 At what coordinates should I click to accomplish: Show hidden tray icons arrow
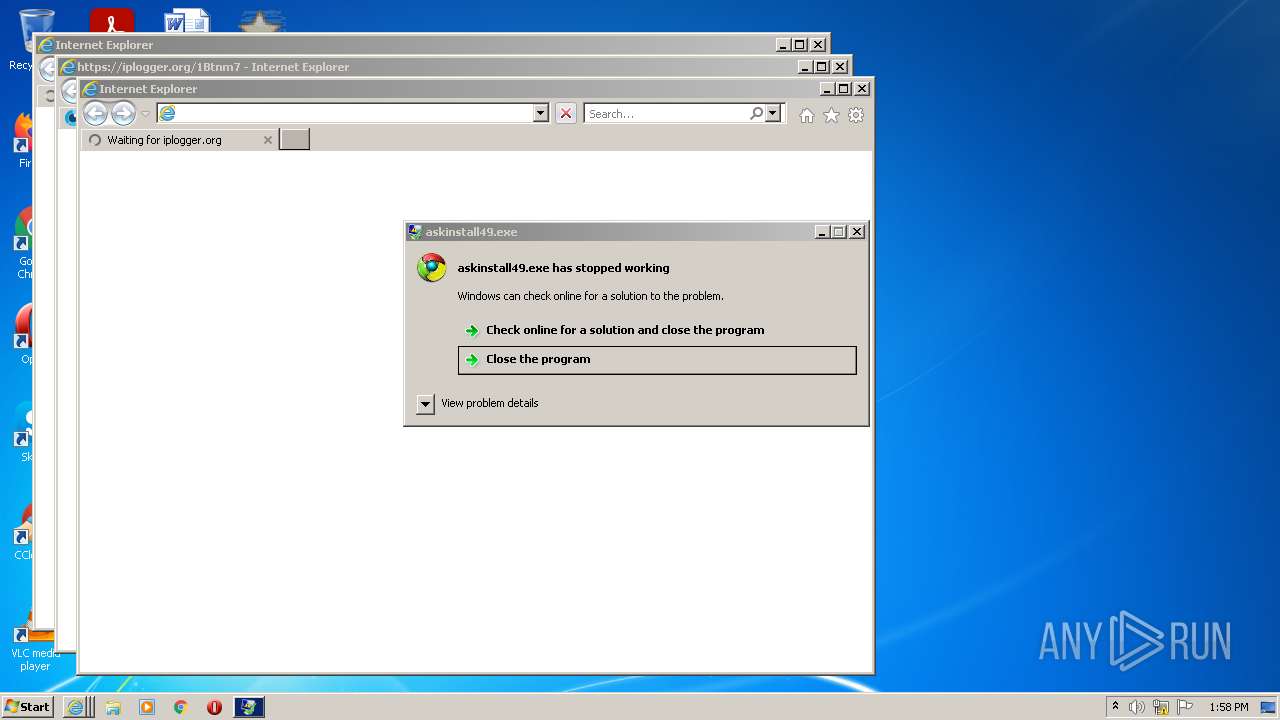click(x=1115, y=707)
